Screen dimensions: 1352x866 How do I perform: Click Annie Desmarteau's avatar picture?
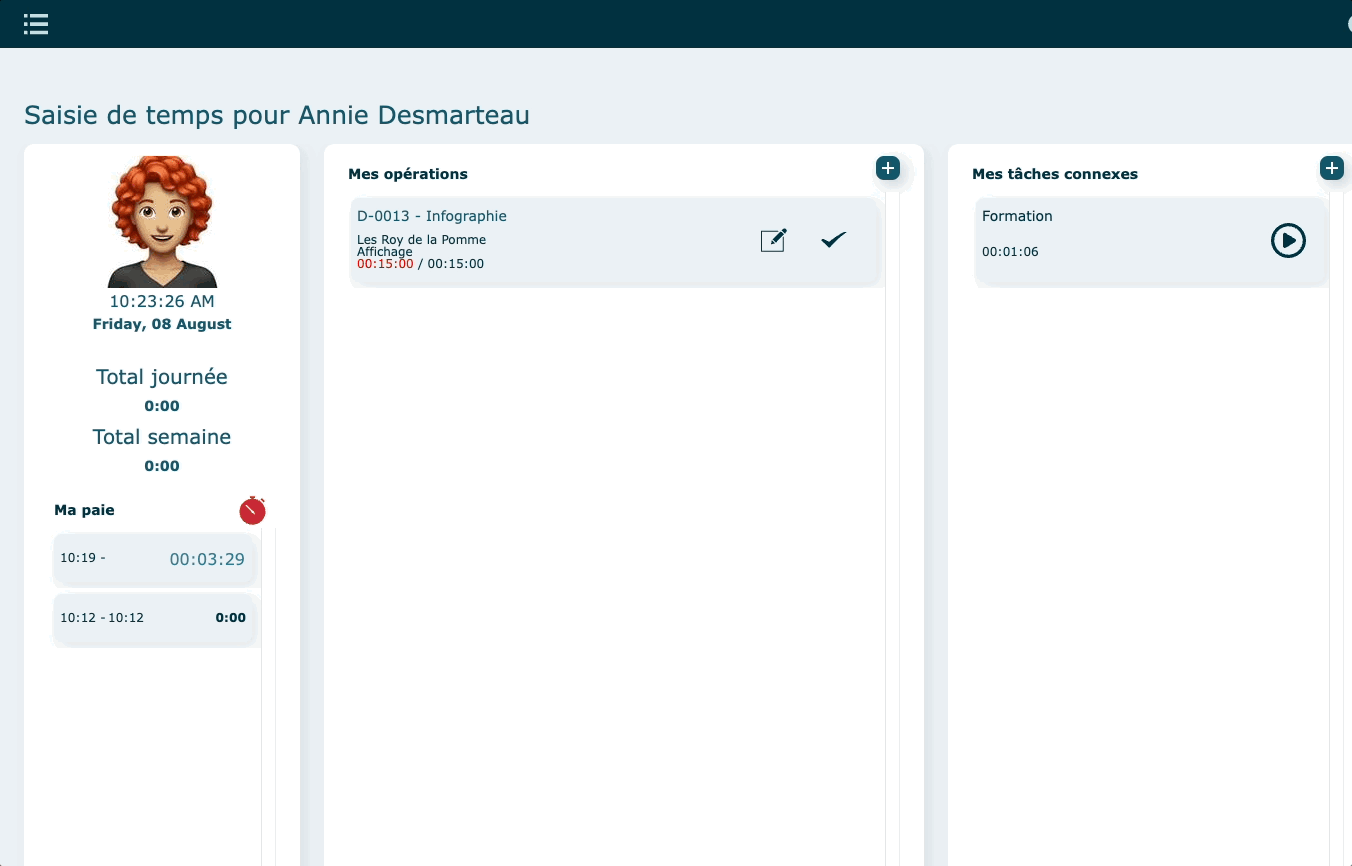click(162, 222)
